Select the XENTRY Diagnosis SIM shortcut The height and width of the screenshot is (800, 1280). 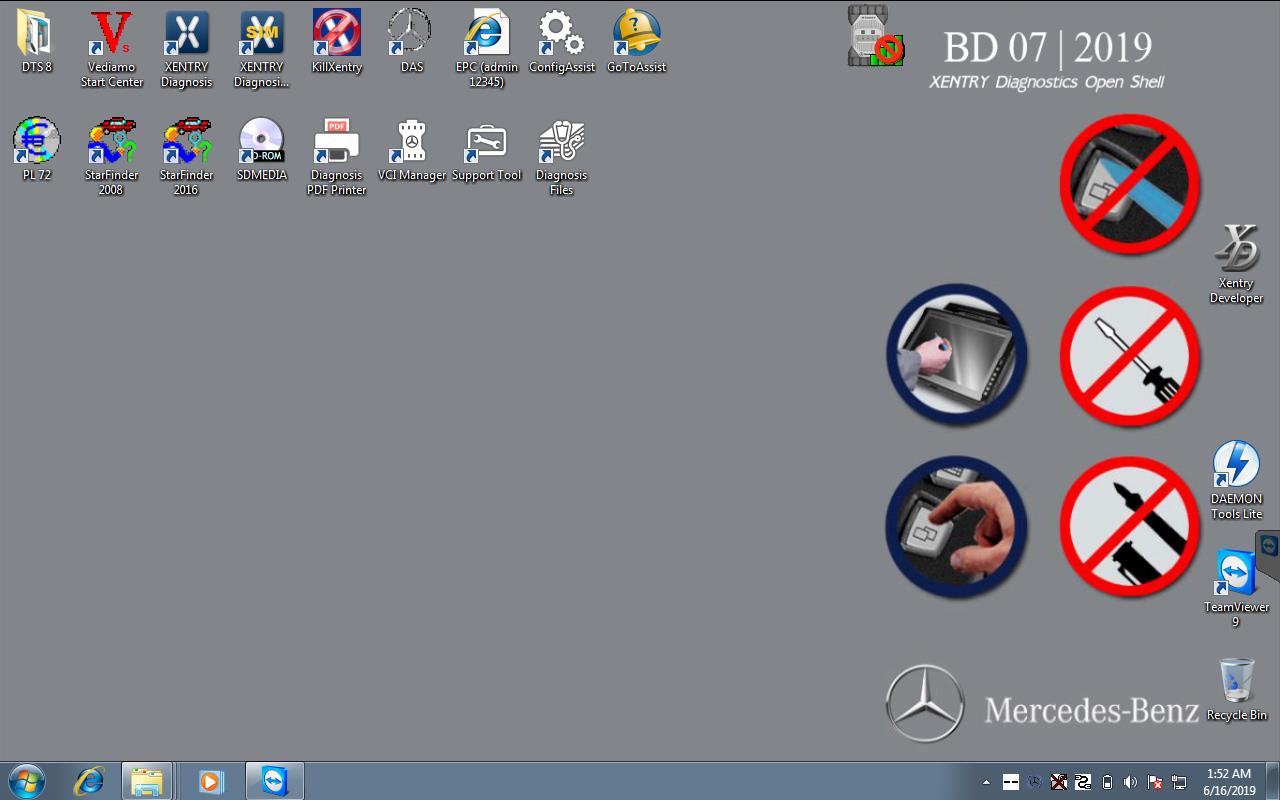coord(261,48)
